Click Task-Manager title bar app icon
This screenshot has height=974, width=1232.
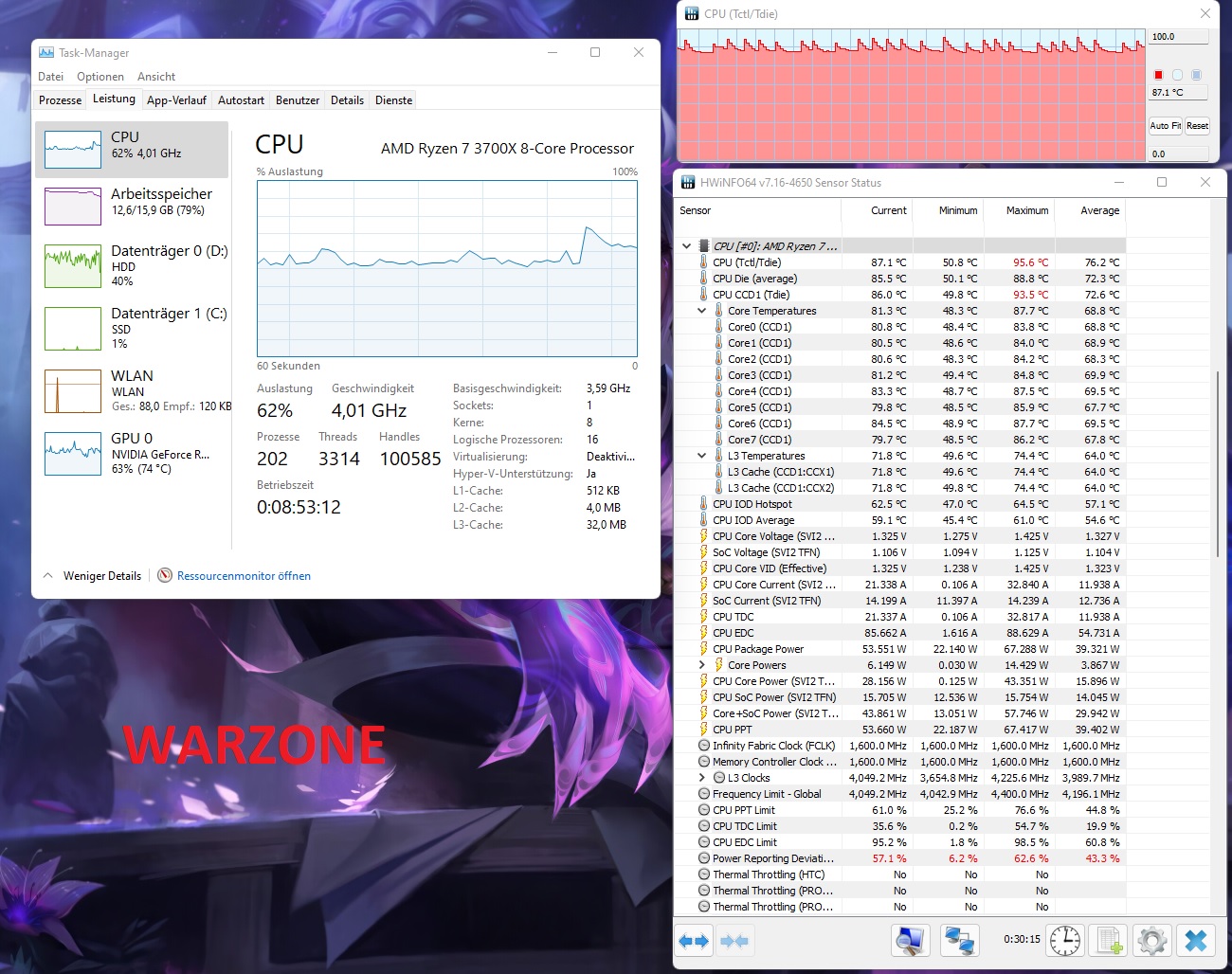[x=46, y=52]
